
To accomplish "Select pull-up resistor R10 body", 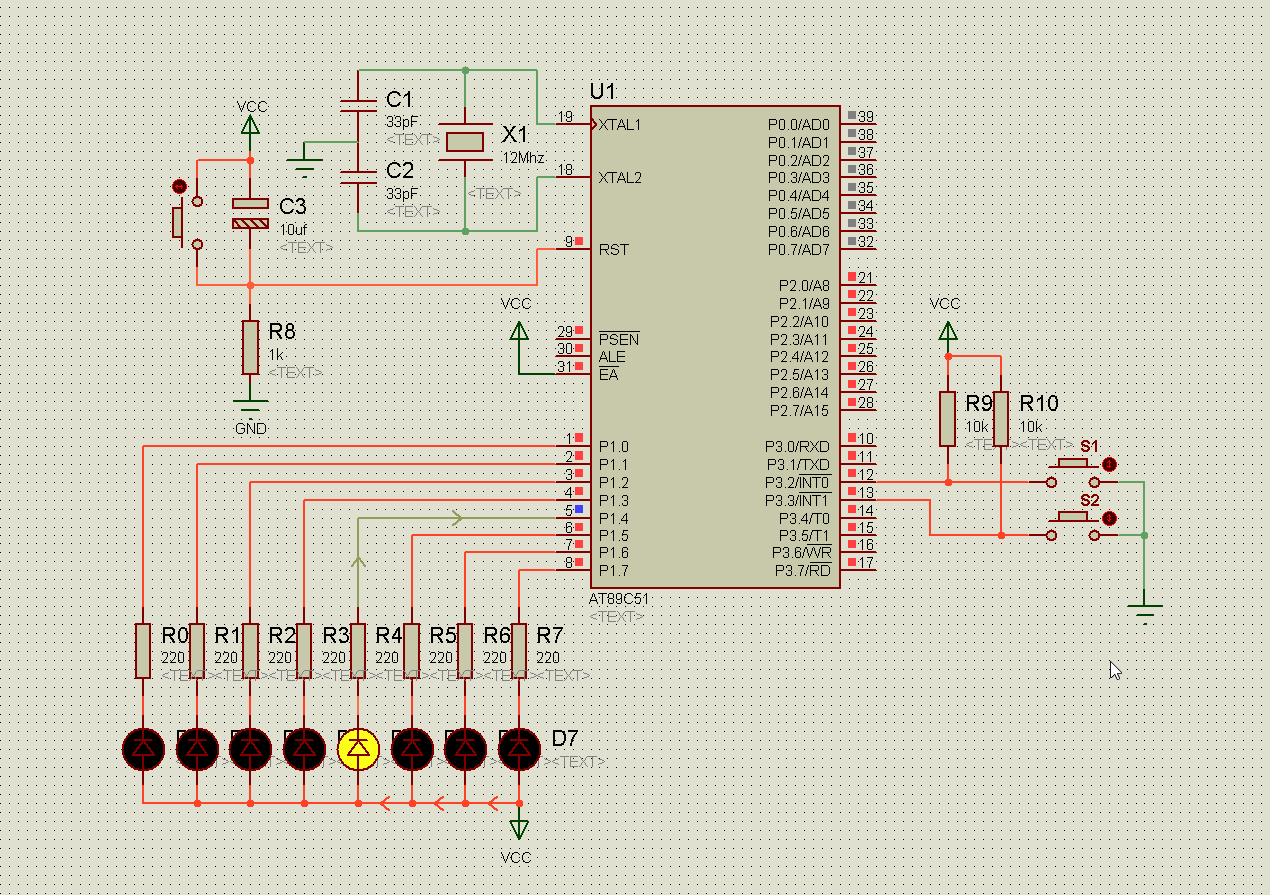I will tap(1001, 418).
